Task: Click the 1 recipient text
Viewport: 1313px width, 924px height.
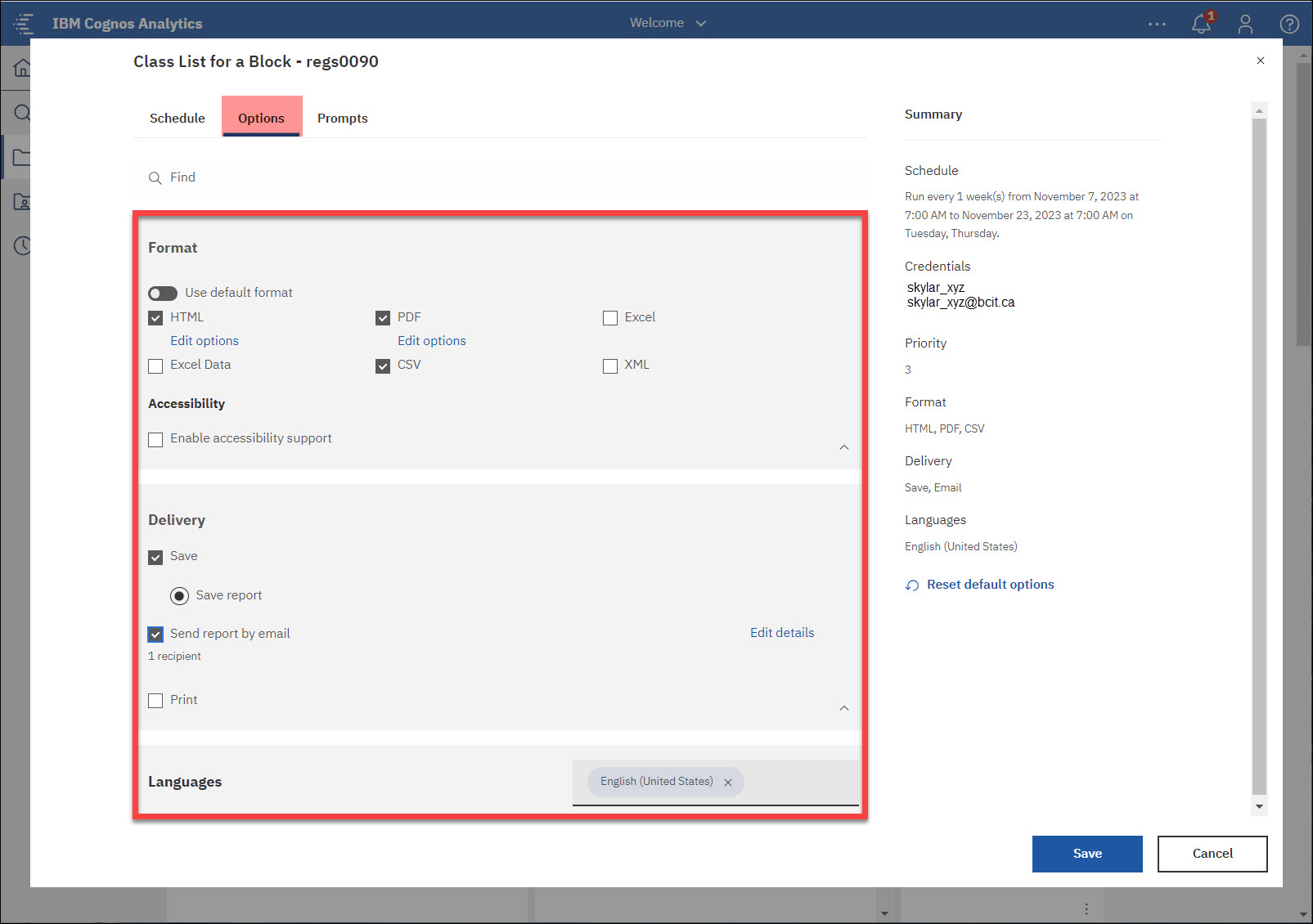Action: point(174,657)
